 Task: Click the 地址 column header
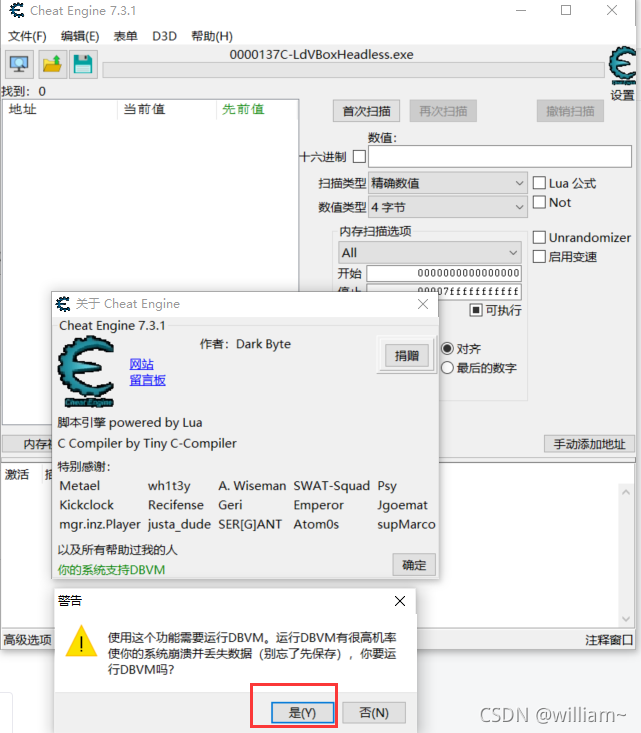click(x=22, y=109)
